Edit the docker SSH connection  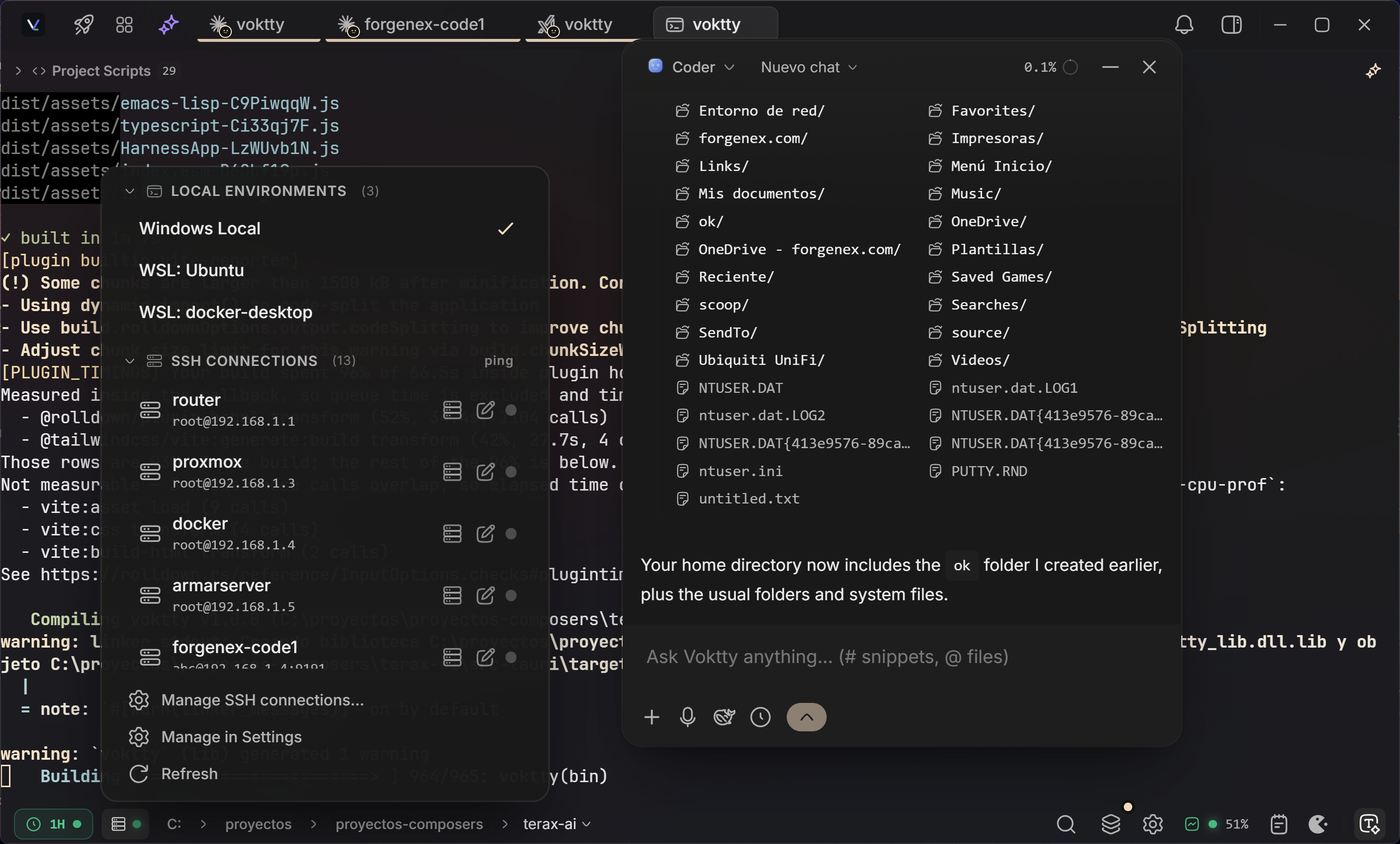point(485,534)
